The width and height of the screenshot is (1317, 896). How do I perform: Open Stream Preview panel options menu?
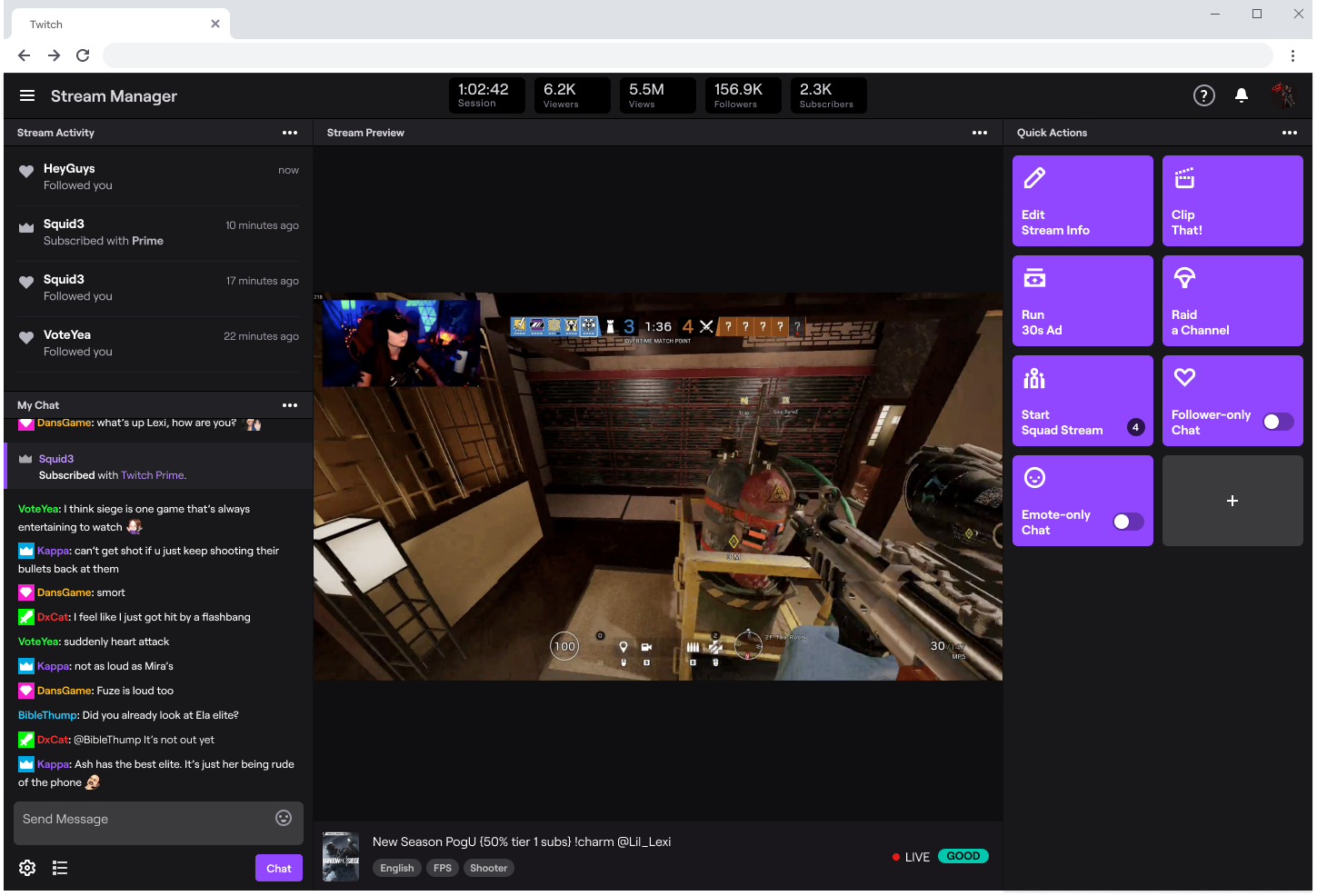979,133
